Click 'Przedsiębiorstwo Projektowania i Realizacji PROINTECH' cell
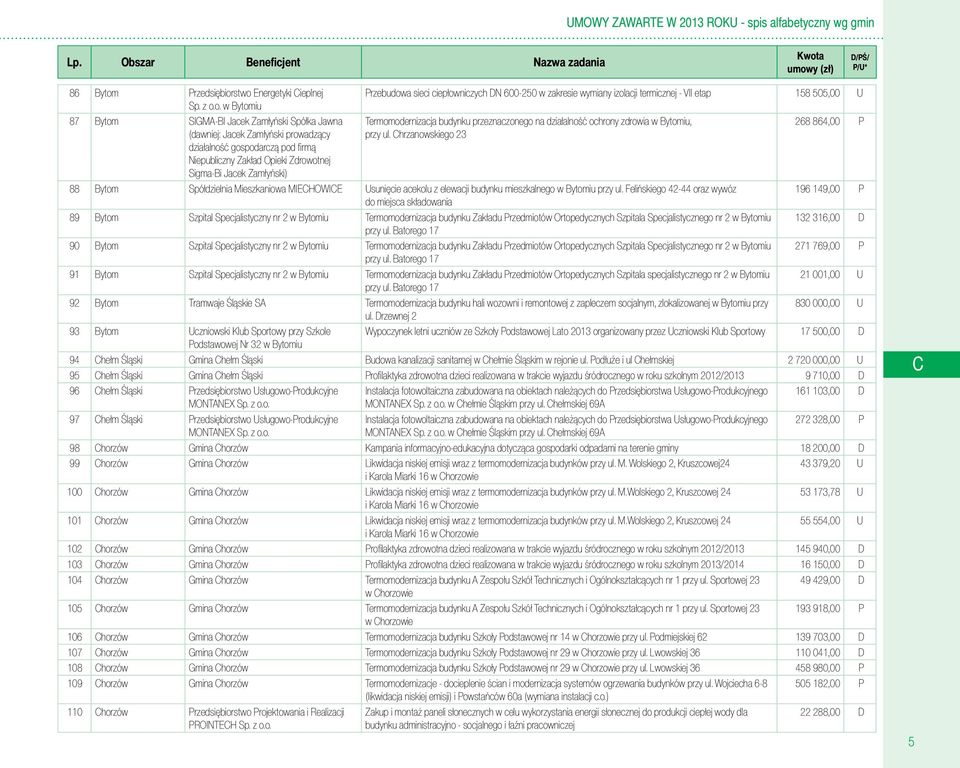 click(273, 718)
